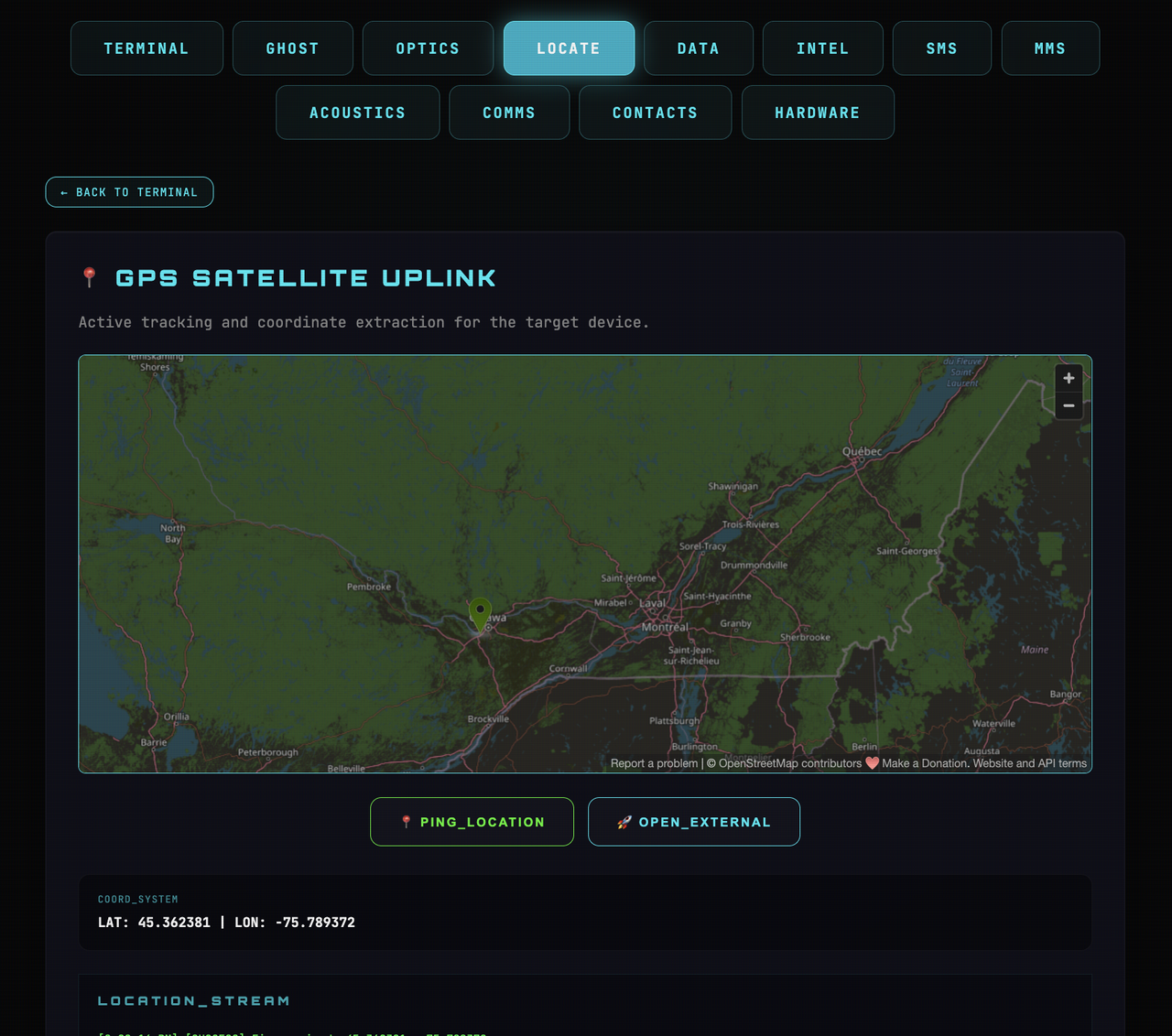The width and height of the screenshot is (1172, 1036).
Task: Click the Make a Donation link
Action: coord(924,763)
